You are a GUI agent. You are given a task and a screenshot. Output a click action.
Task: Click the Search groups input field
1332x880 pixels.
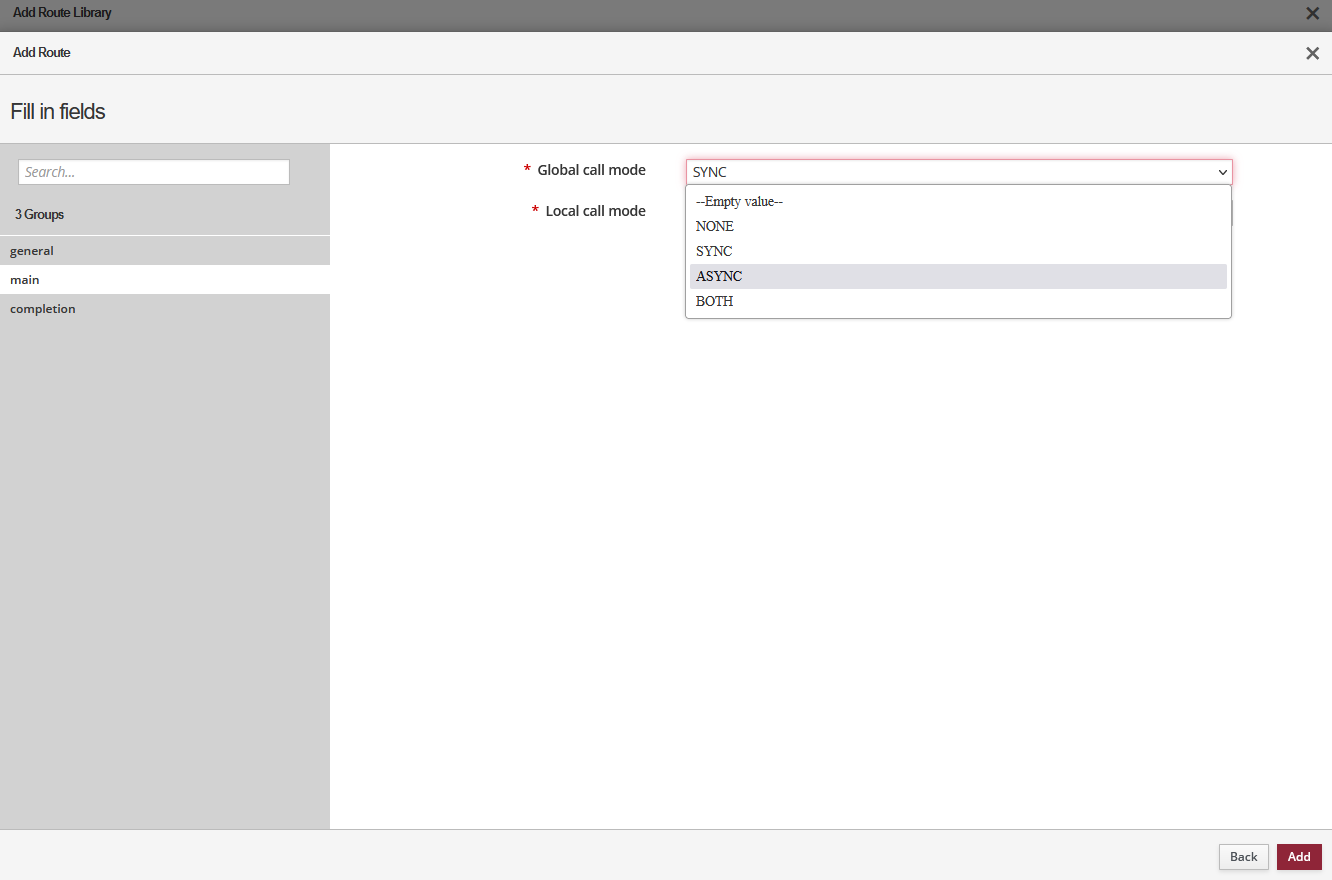pyautogui.click(x=154, y=172)
